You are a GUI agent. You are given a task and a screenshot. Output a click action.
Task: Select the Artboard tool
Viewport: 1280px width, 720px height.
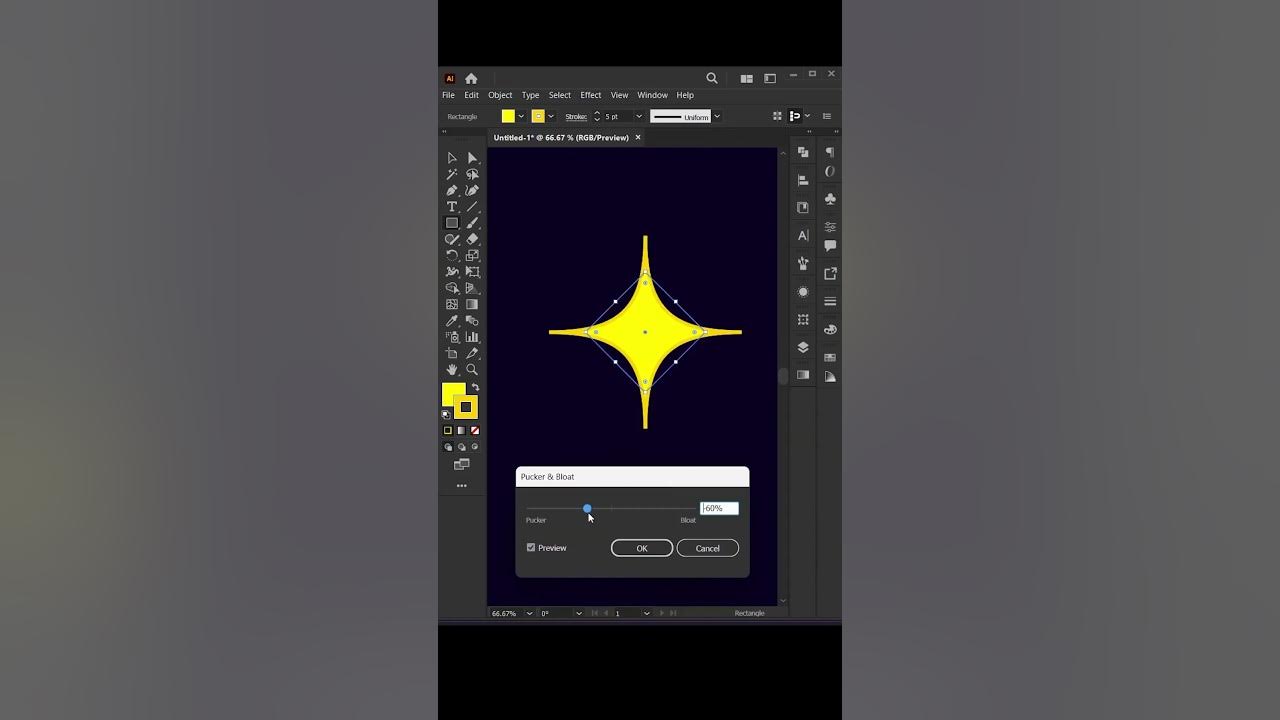pos(452,353)
